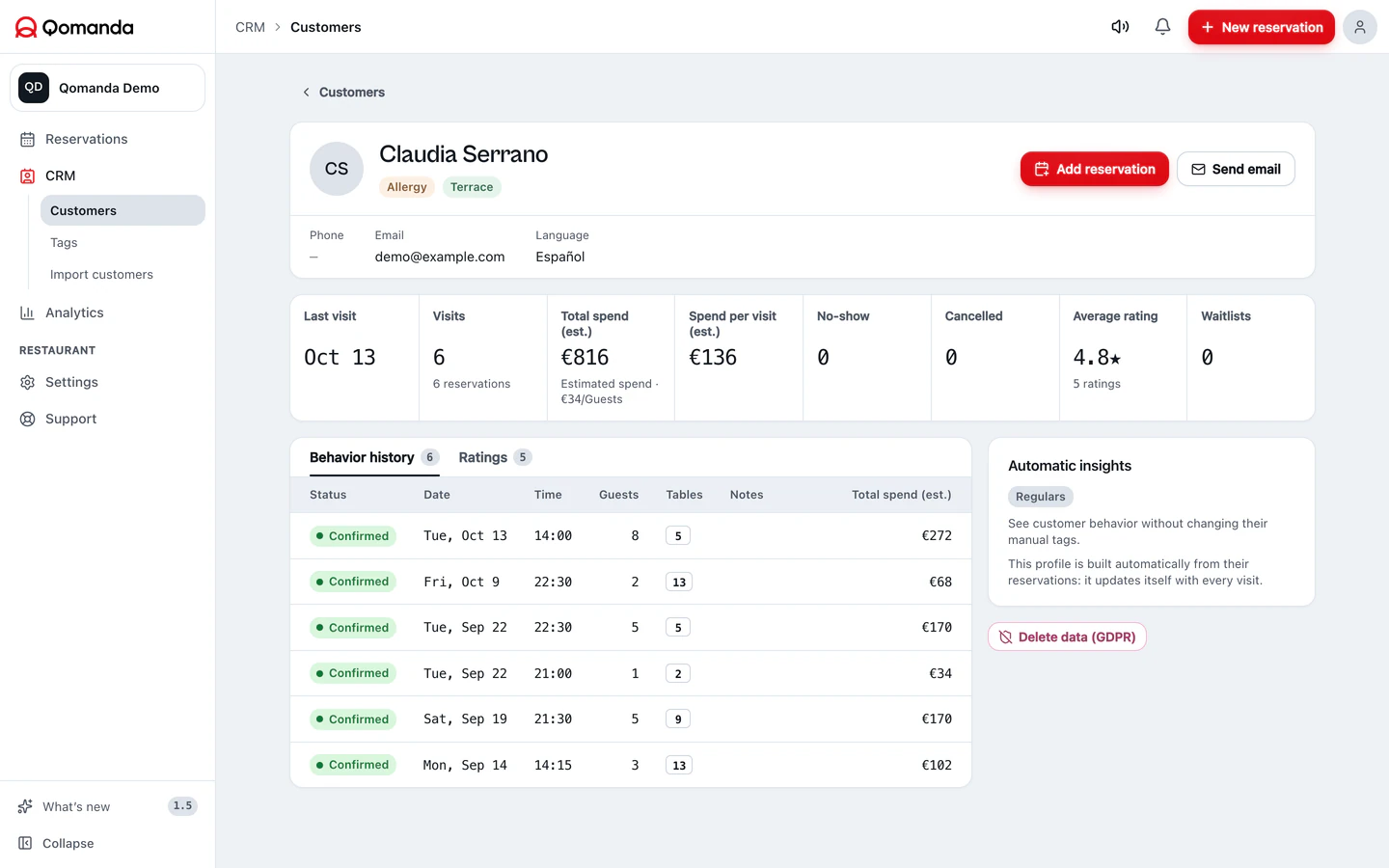Click the CRM contact icon in sidebar
The width and height of the screenshot is (1389, 868).
(x=28, y=176)
